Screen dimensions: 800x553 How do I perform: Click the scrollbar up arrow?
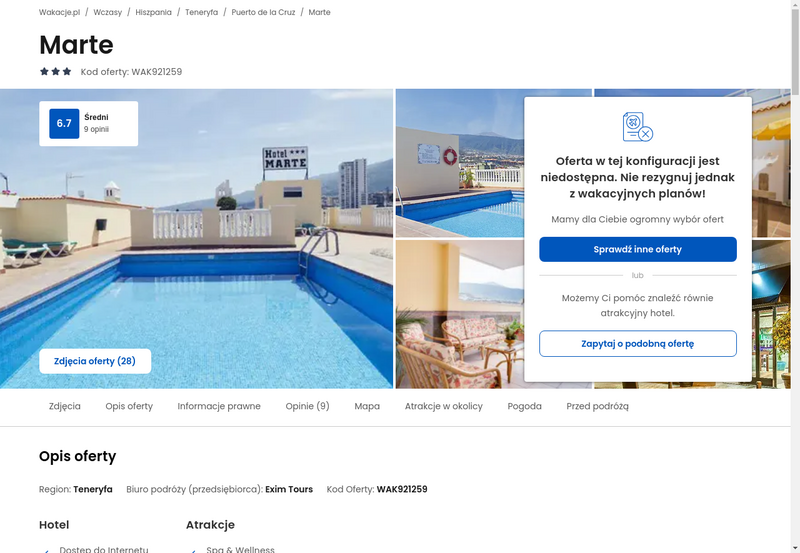795,4
